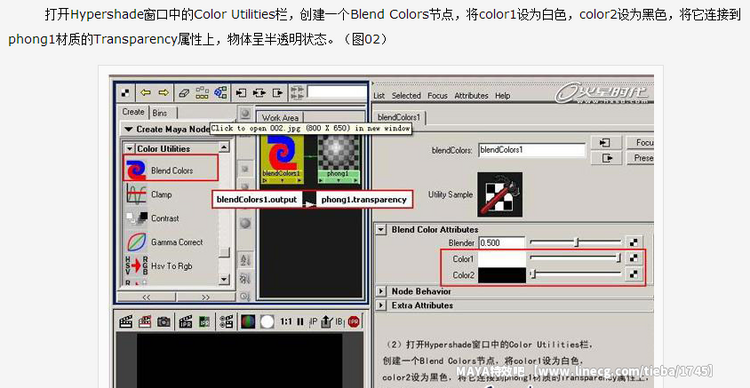750x388 pixels.
Task: Click the Presets button
Action: 644,158
